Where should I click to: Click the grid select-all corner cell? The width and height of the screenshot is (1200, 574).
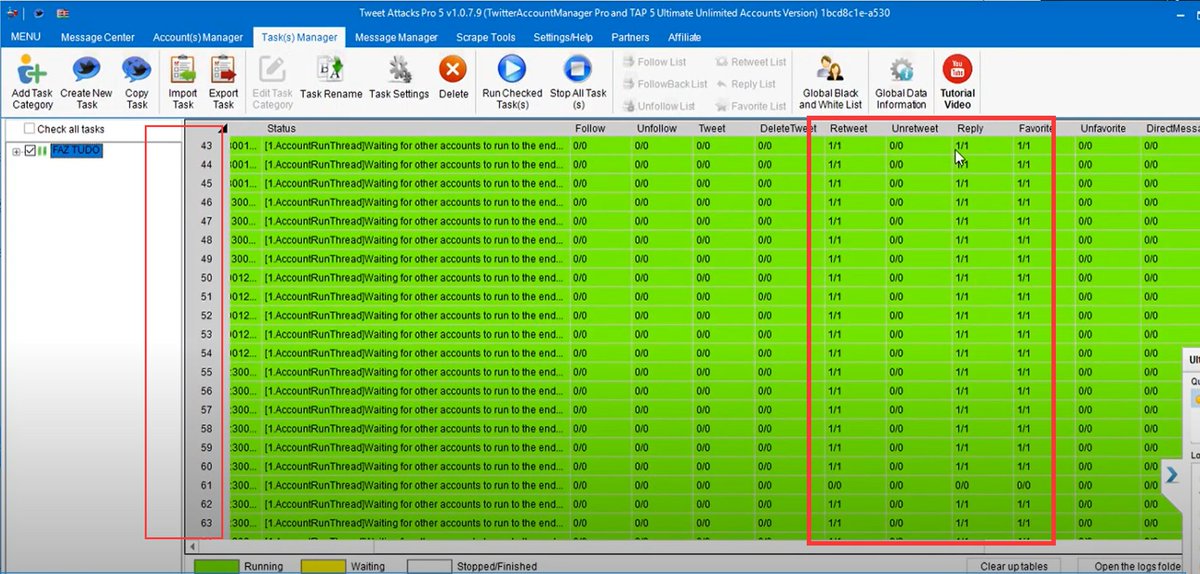tap(207, 128)
